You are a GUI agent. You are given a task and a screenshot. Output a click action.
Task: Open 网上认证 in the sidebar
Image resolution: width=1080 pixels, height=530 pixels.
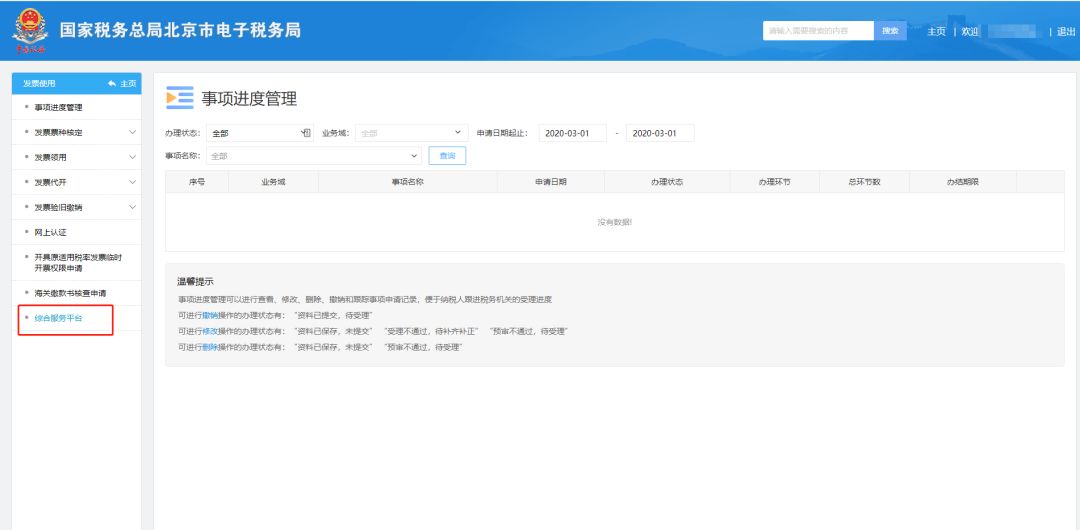(50, 232)
